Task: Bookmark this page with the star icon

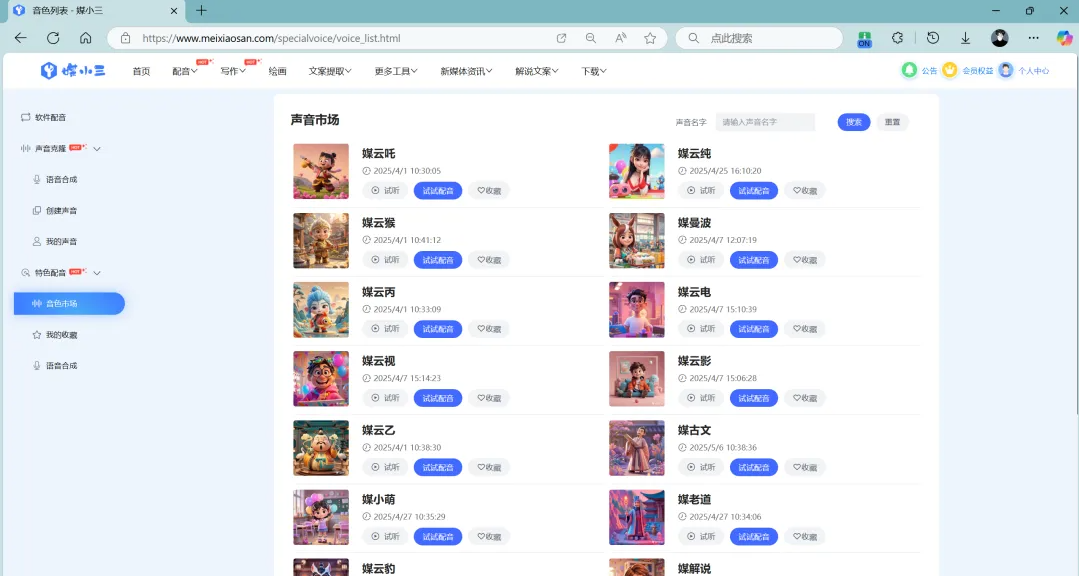Action: pyautogui.click(x=650, y=39)
